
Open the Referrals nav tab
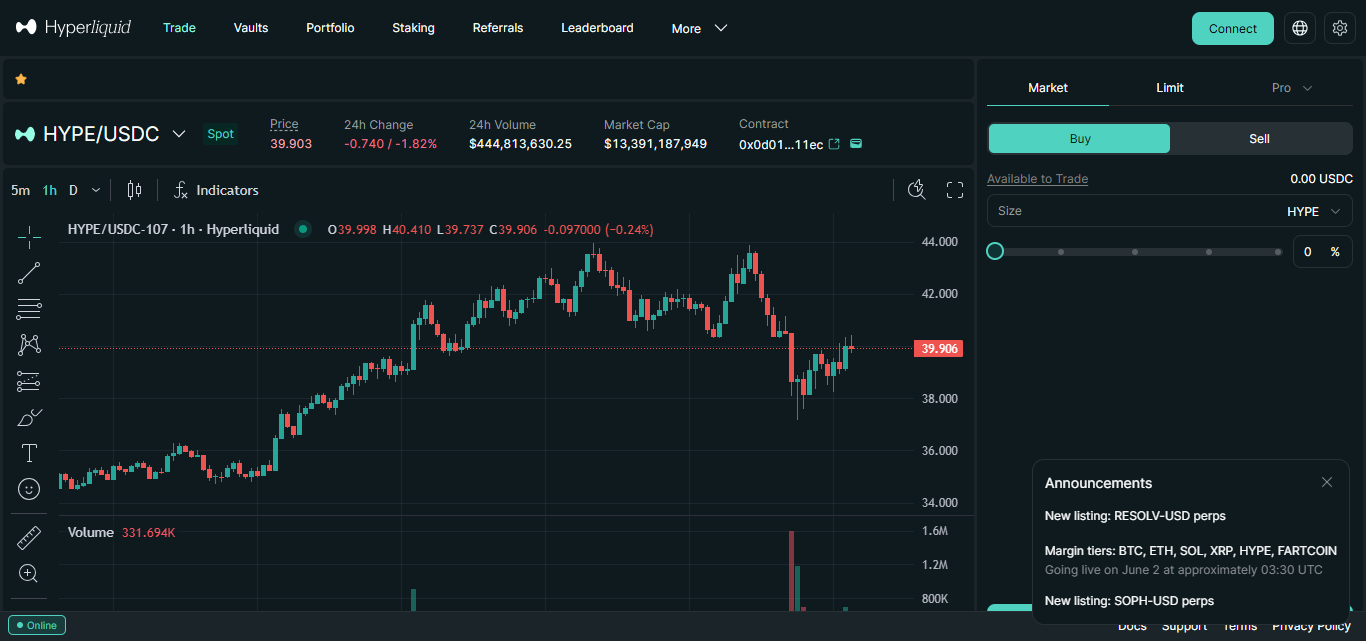(498, 28)
